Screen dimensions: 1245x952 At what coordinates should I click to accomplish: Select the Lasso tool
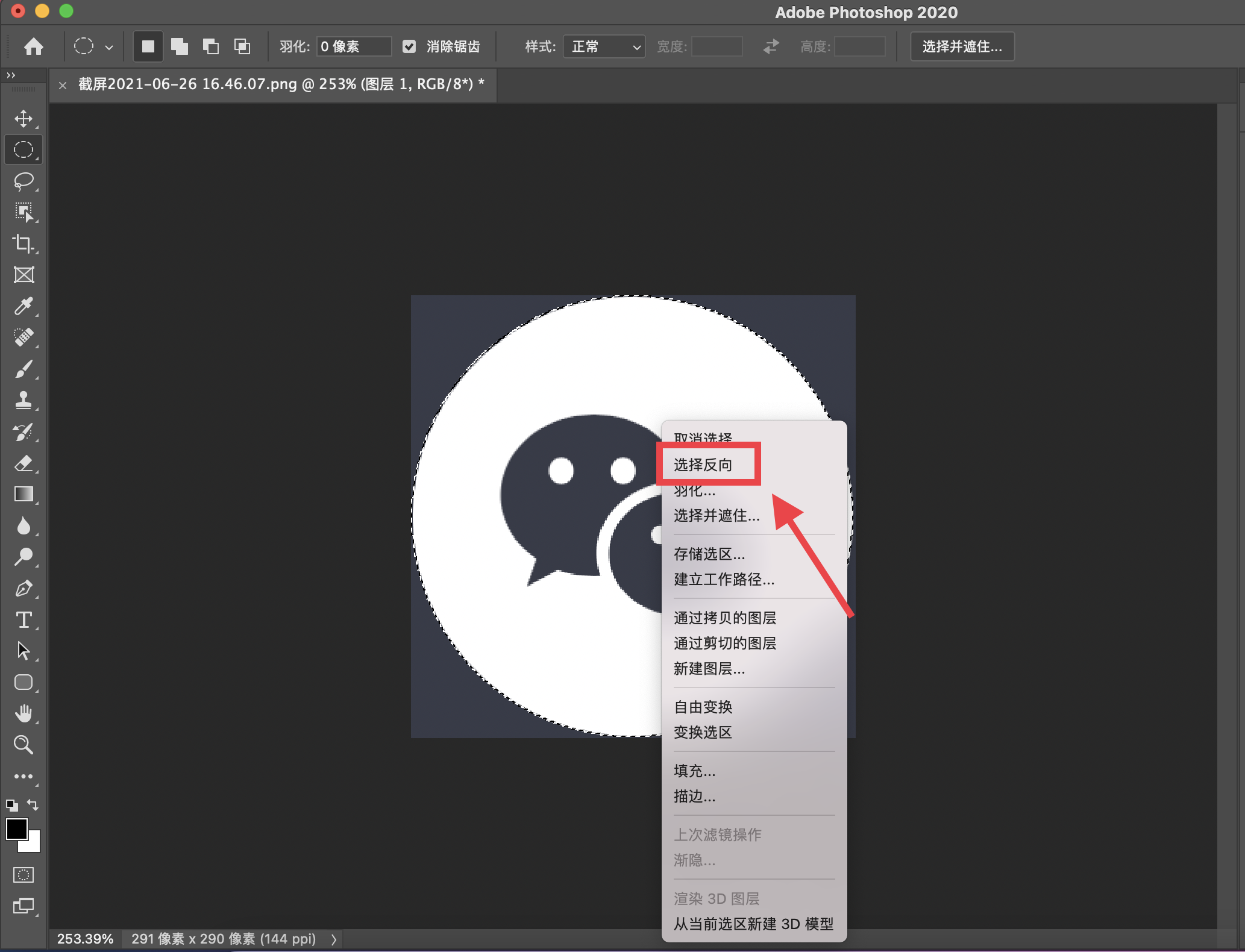(x=24, y=181)
